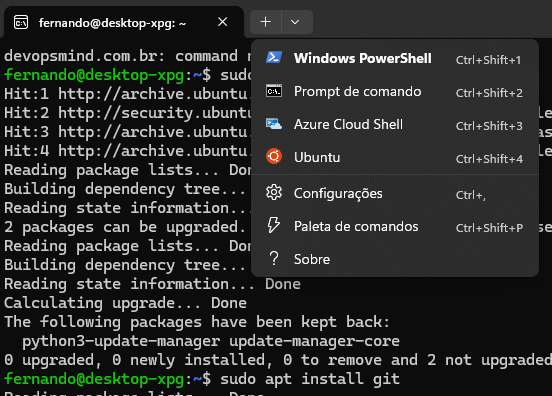Image resolution: width=552 pixels, height=396 pixels.
Task: Click the Ctrl+Shift+4 shortcut label
Action: pos(489,159)
